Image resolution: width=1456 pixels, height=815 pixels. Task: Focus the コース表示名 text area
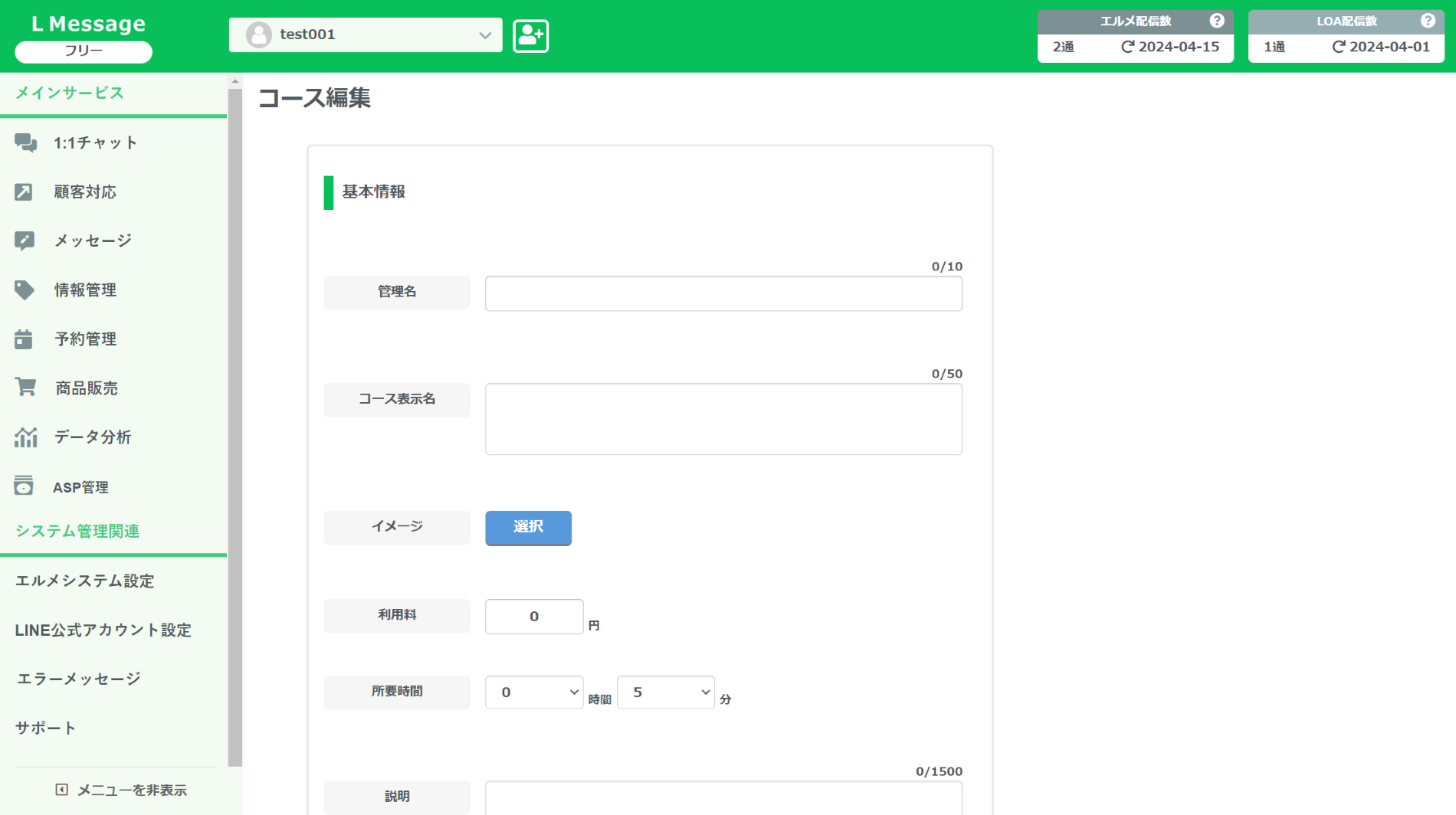pyautogui.click(x=723, y=419)
